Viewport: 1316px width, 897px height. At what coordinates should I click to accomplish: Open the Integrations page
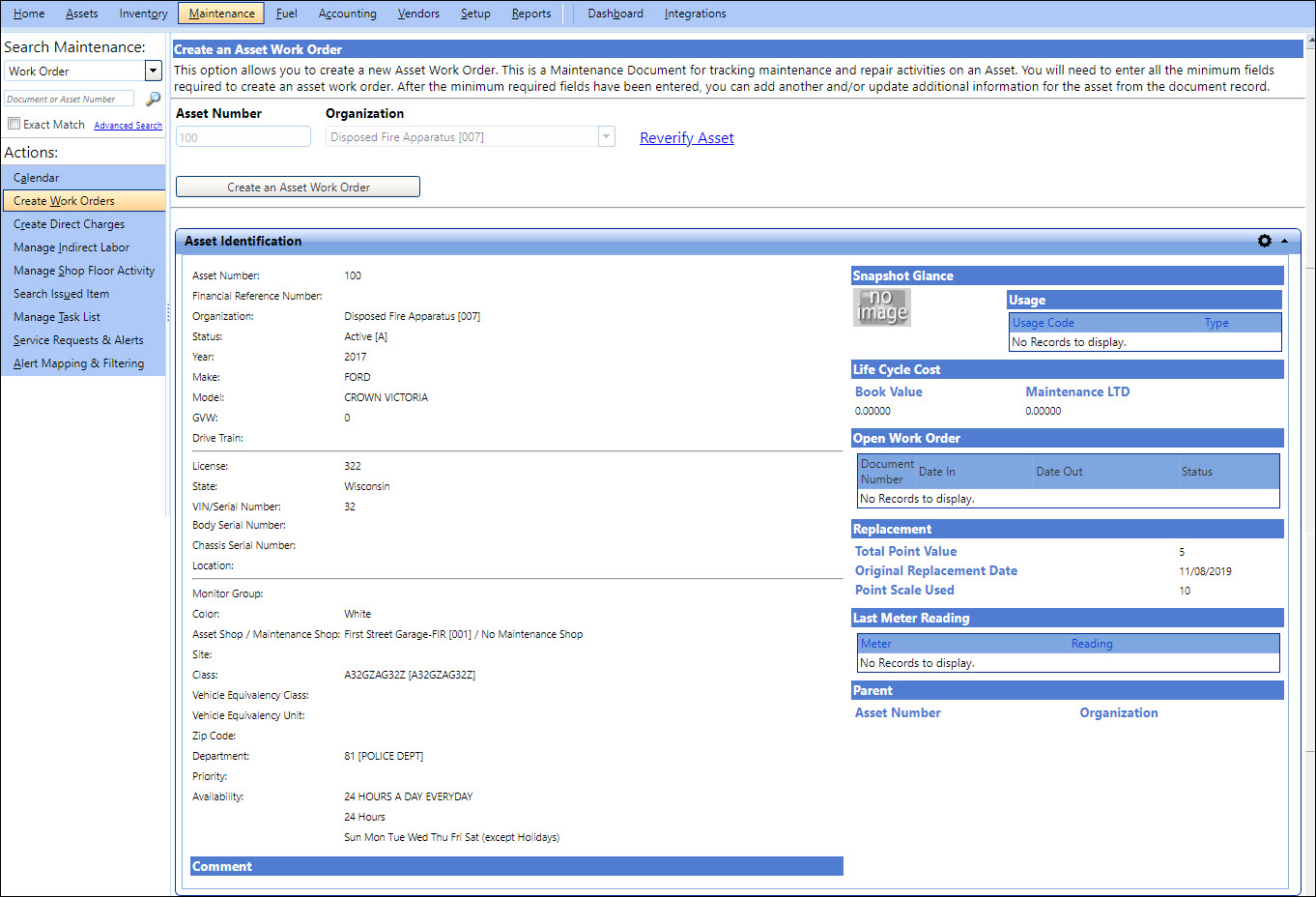click(695, 14)
